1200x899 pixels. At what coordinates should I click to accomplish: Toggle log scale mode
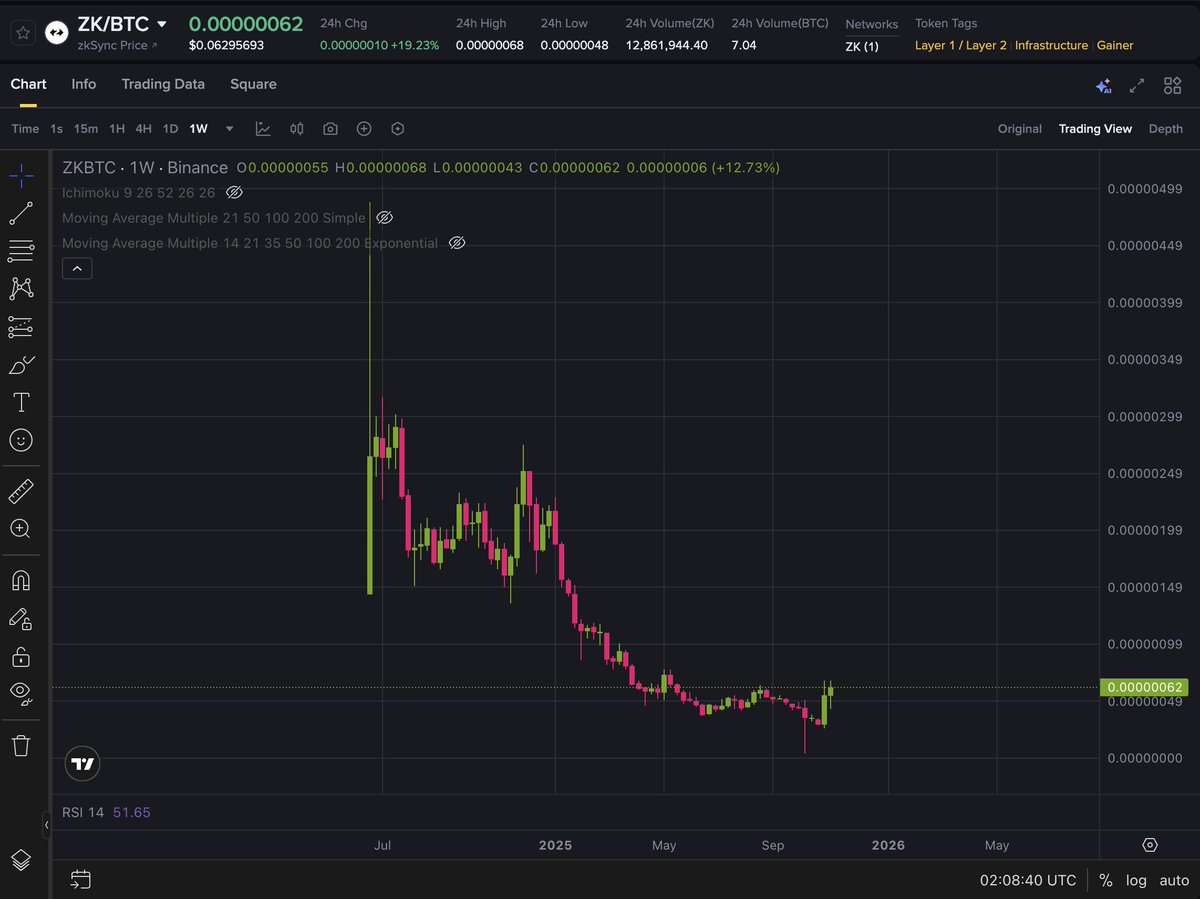click(x=1136, y=880)
